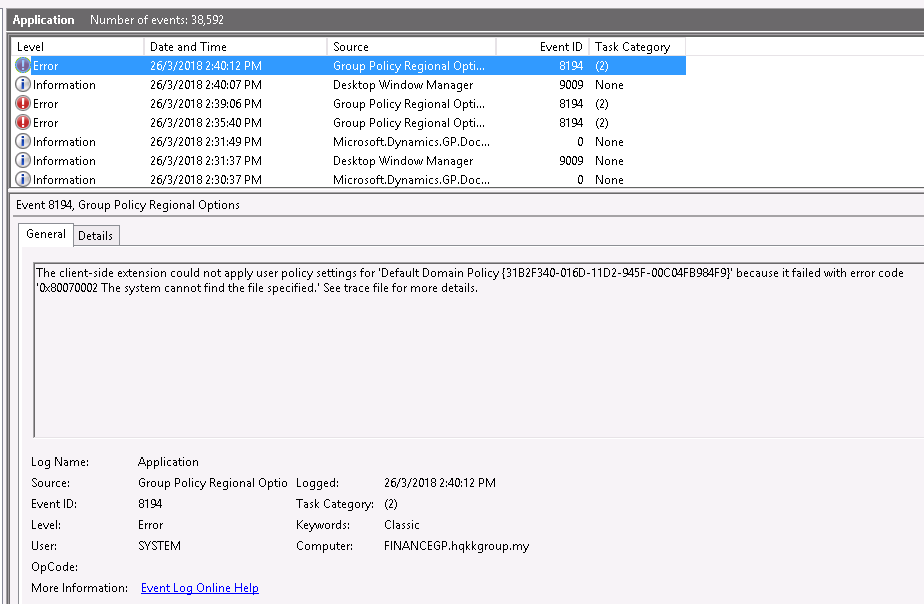
Task: Click the Logged value 26/3/2018 2:40:12 PM
Action: coord(440,483)
